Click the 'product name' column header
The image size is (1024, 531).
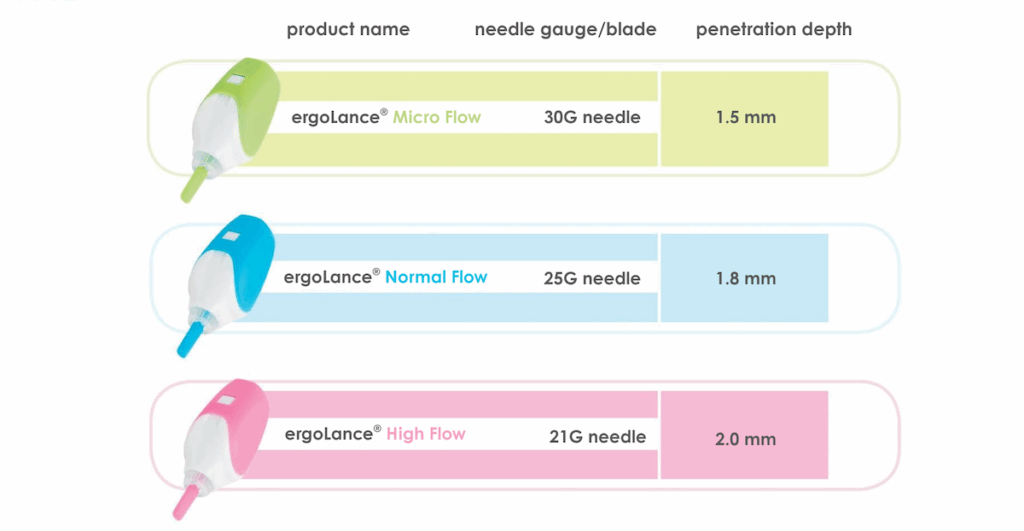point(348,29)
